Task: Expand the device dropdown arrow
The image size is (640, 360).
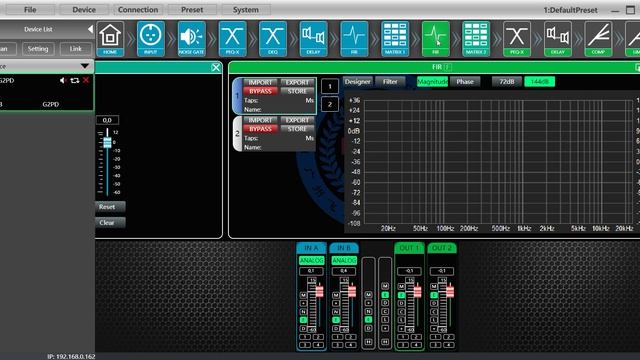Action: [84, 66]
